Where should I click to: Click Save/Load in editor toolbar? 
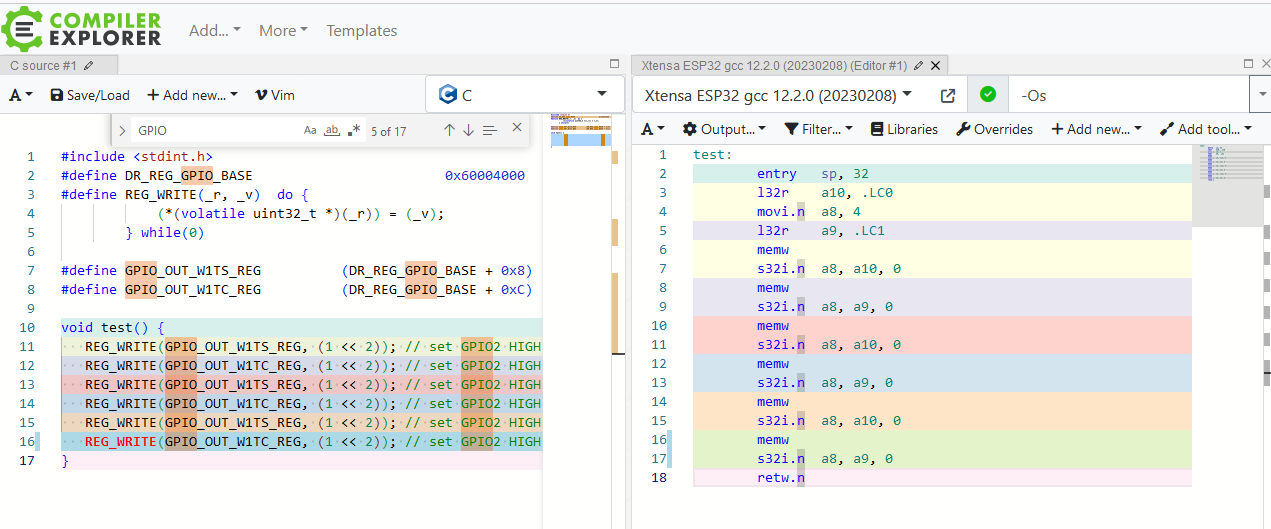click(x=90, y=95)
